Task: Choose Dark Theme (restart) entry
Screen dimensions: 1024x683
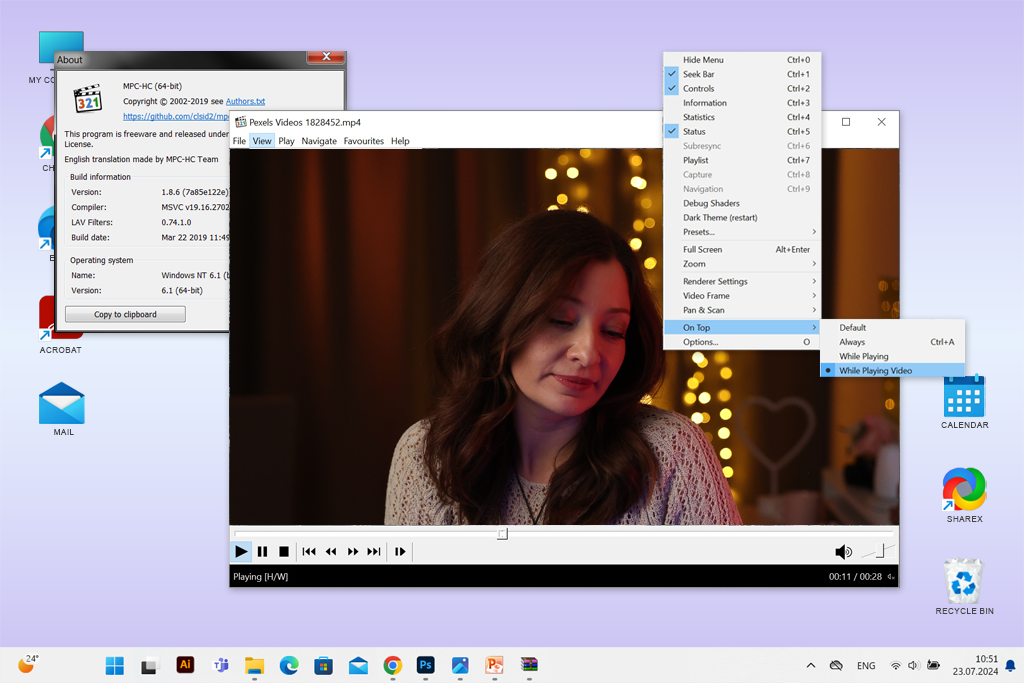Action: pos(742,217)
